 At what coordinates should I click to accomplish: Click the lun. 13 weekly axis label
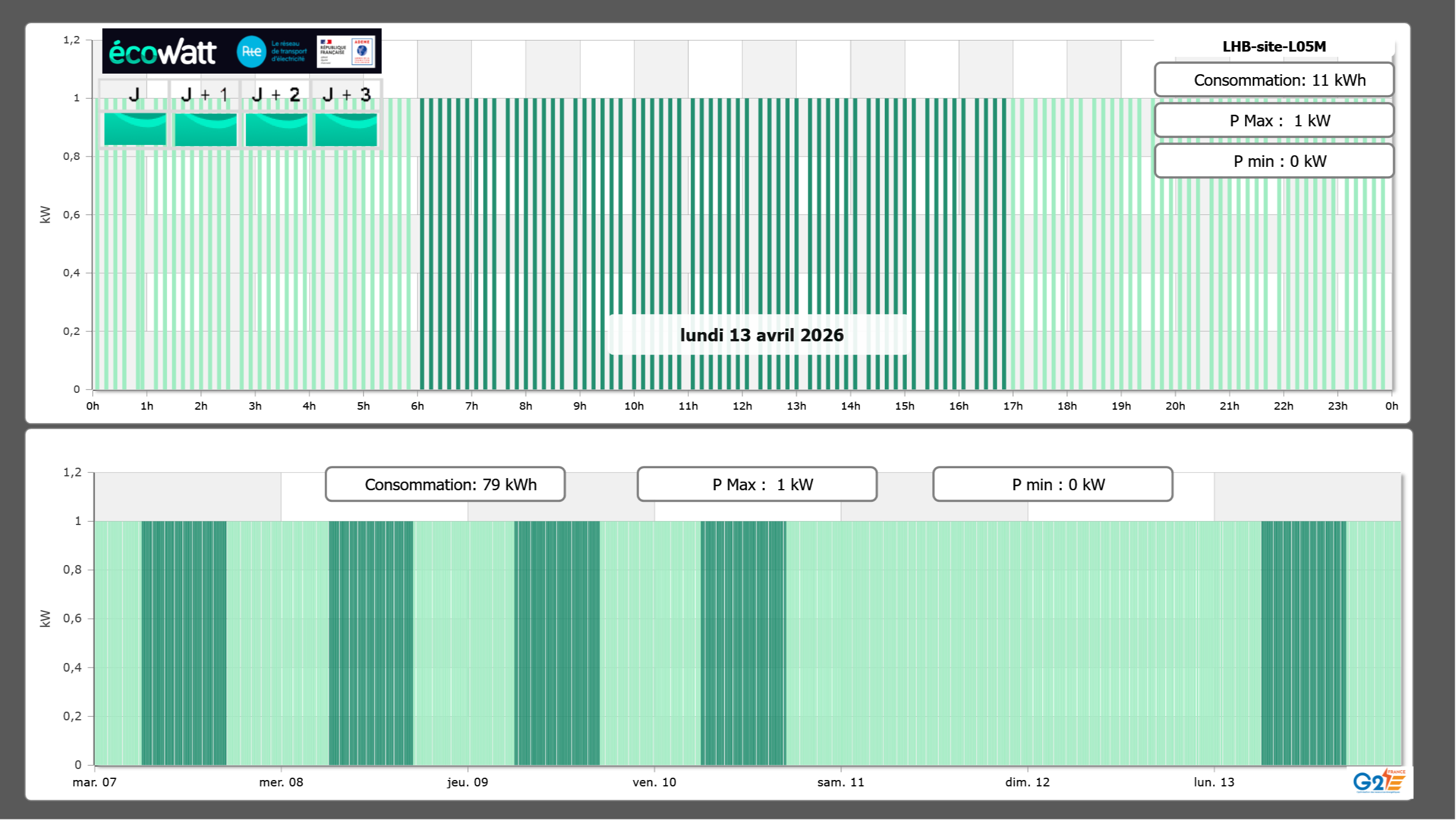point(1214,782)
